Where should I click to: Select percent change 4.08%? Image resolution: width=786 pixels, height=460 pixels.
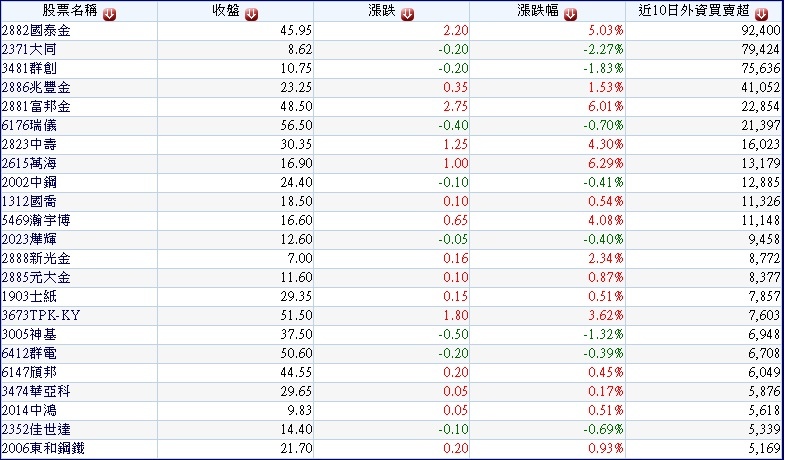tap(606, 220)
